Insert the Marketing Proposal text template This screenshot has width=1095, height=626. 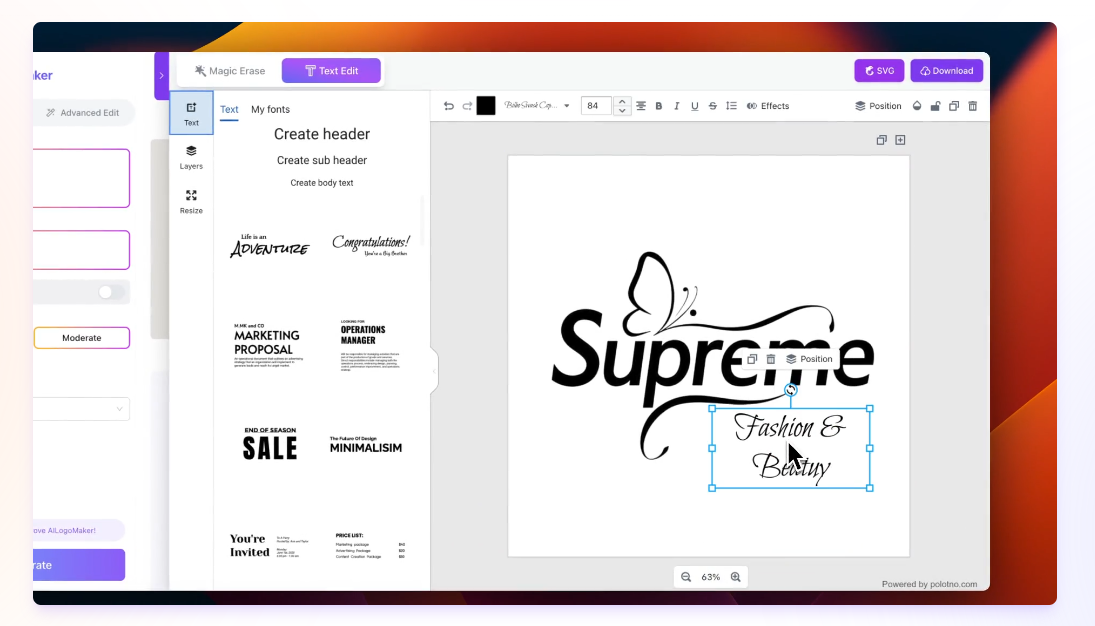tap(269, 345)
